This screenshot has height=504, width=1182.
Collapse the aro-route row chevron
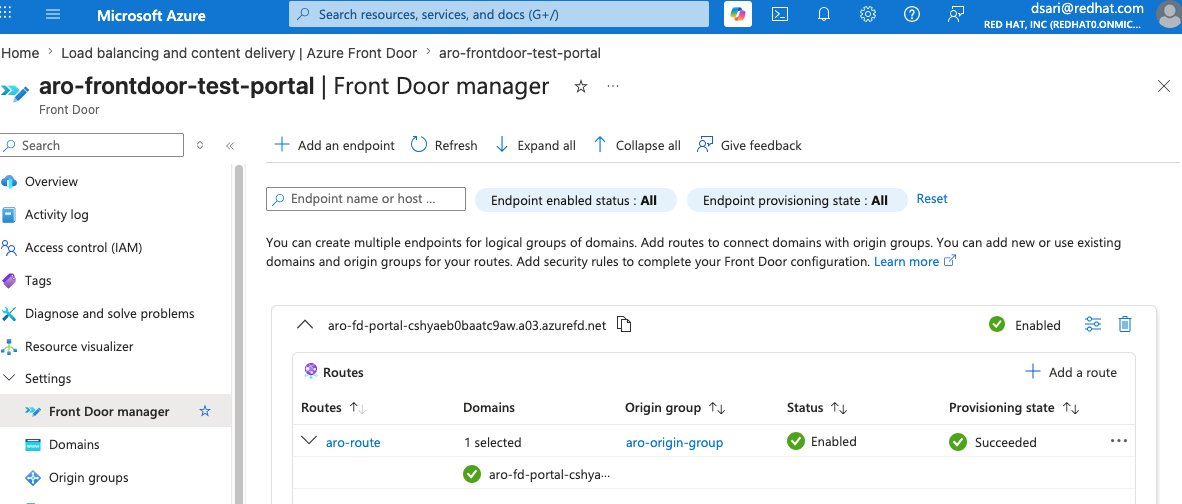pos(308,441)
